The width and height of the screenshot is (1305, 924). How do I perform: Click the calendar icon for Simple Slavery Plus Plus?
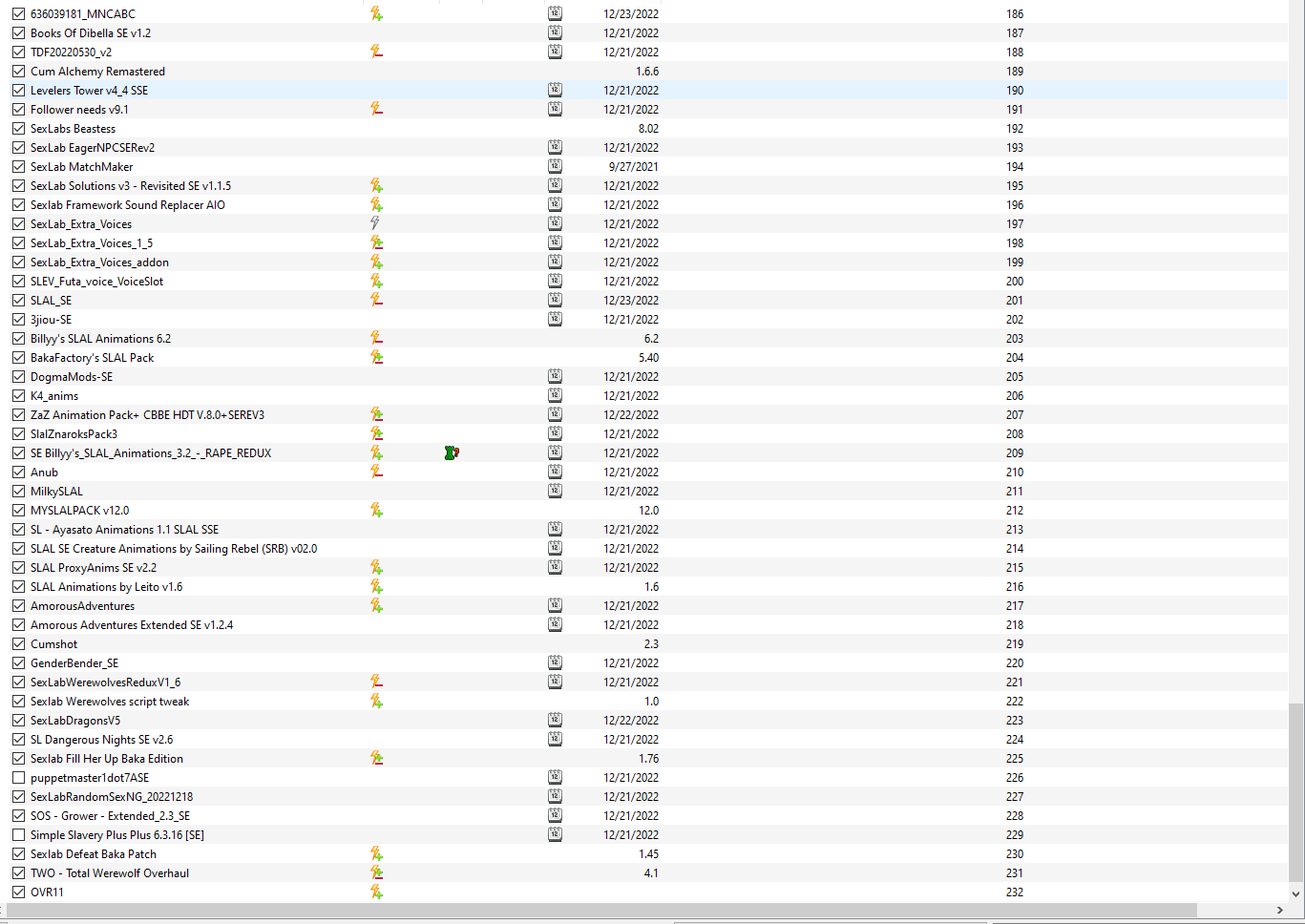555,835
